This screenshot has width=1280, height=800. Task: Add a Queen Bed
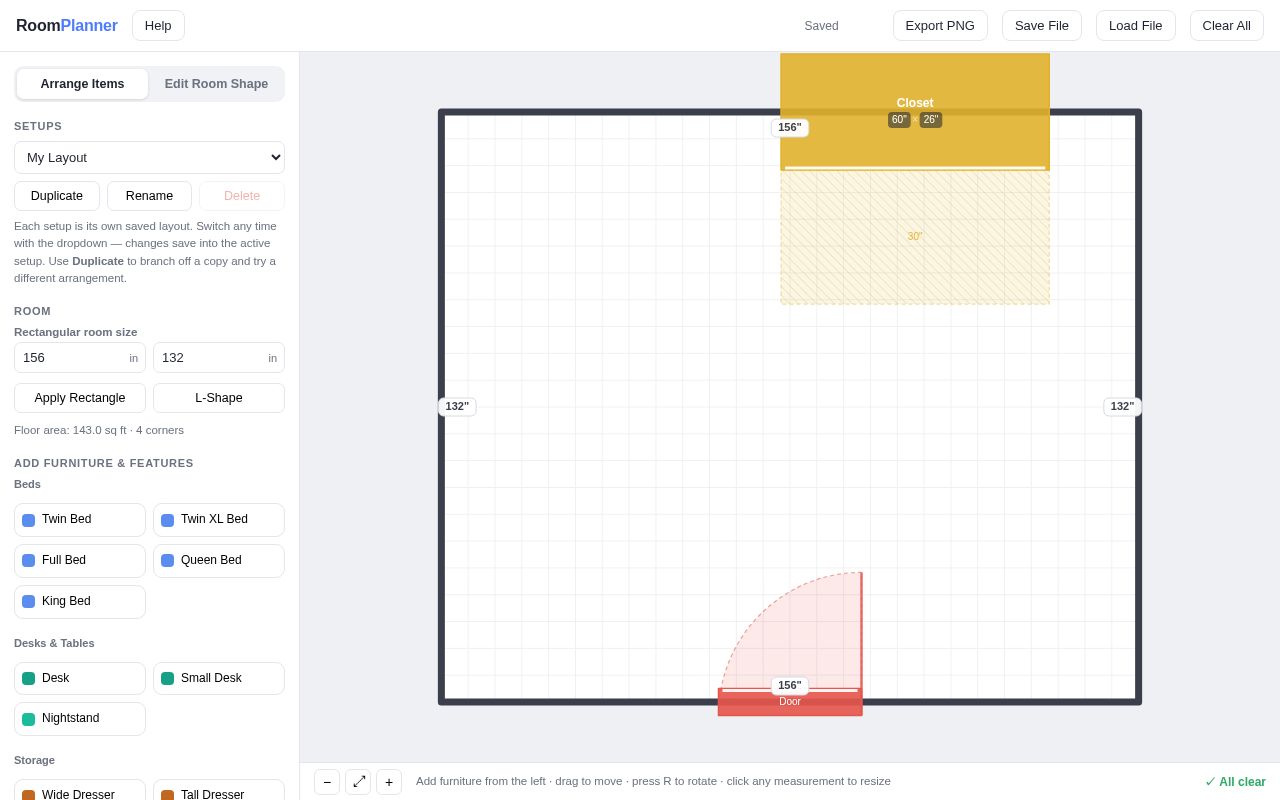pyautogui.click(x=219, y=561)
